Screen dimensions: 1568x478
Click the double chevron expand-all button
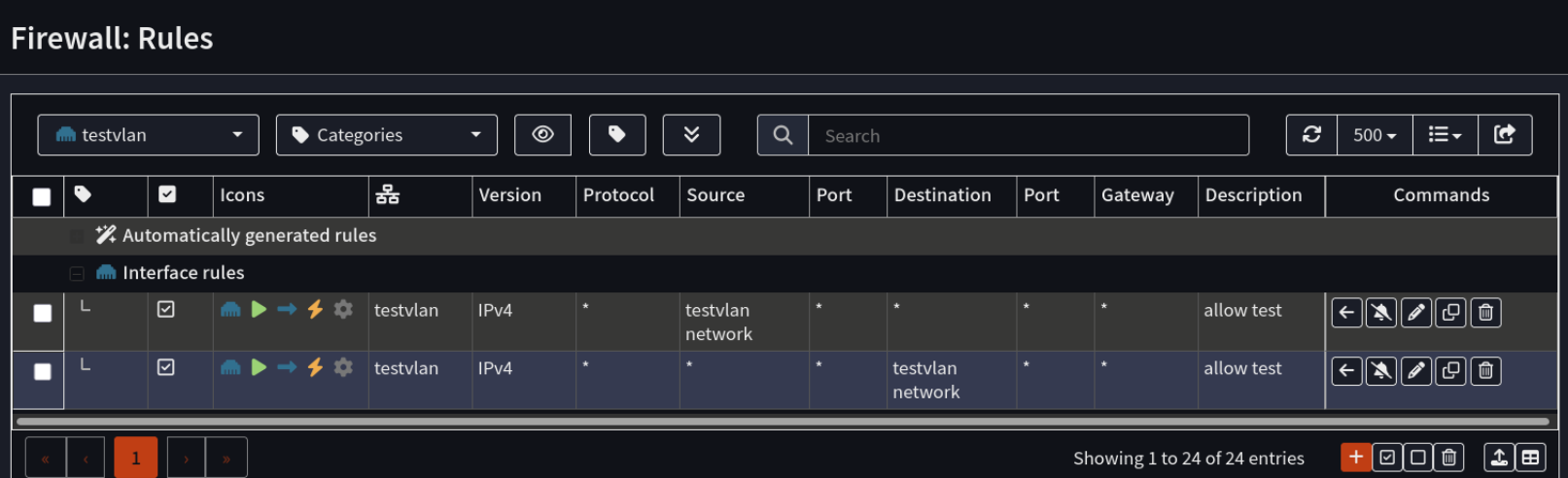(x=691, y=135)
